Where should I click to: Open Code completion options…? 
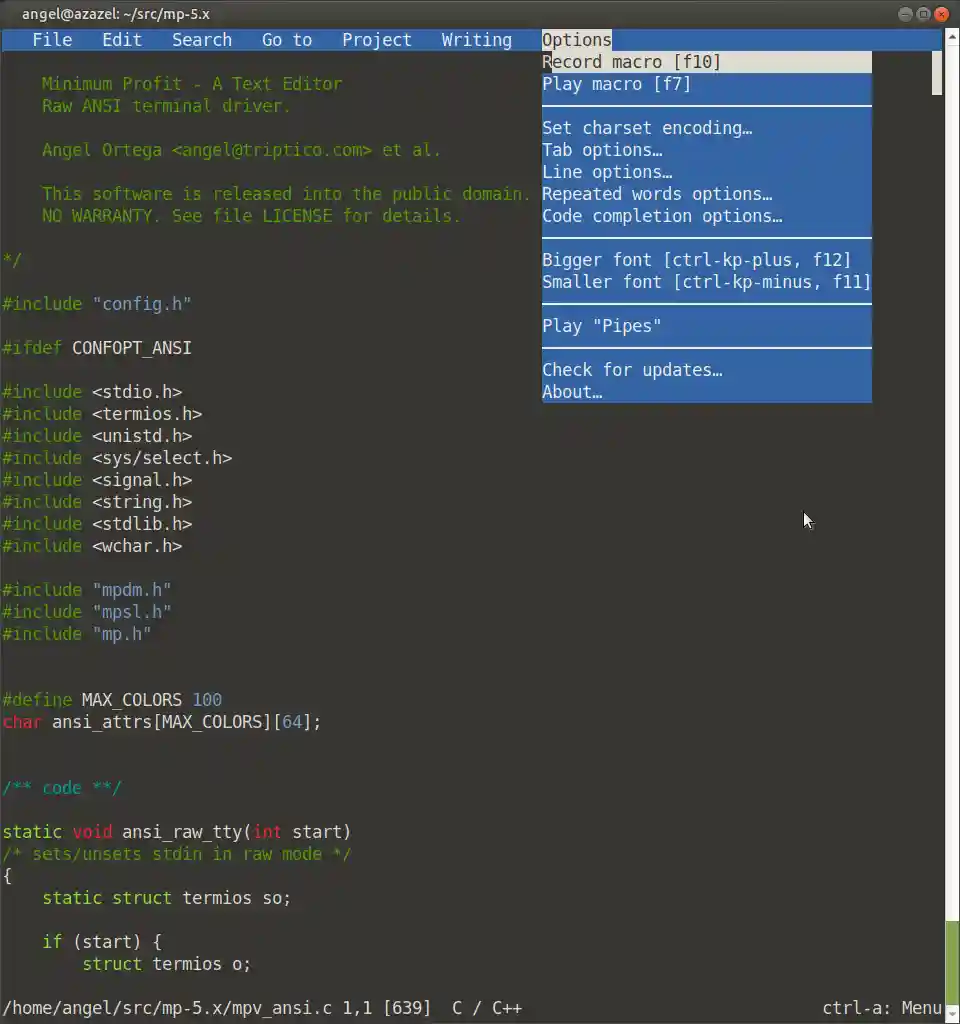click(x=707, y=216)
